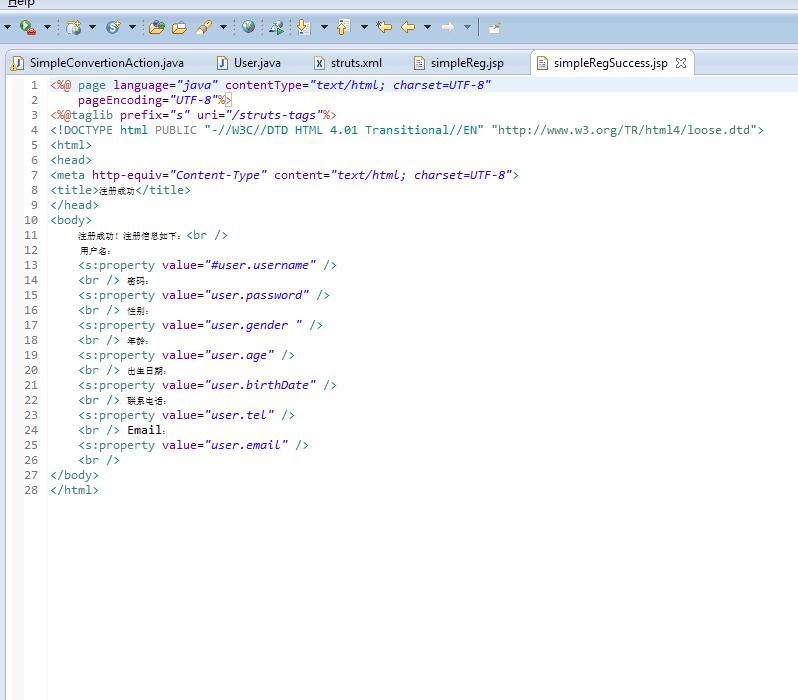Viewport: 798px width, 700px height.
Task: Click the text "user.email" on line 25
Action: click(x=246, y=445)
